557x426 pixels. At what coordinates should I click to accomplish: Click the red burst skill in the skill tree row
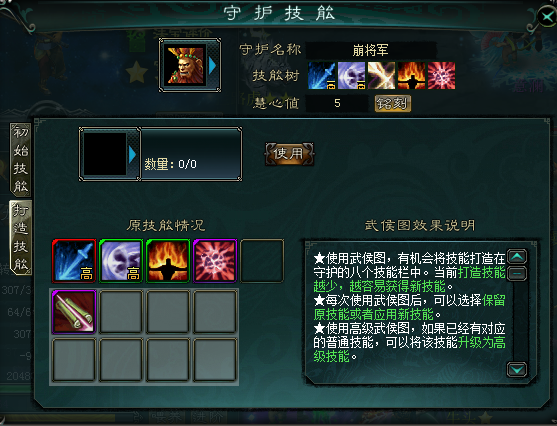441,76
